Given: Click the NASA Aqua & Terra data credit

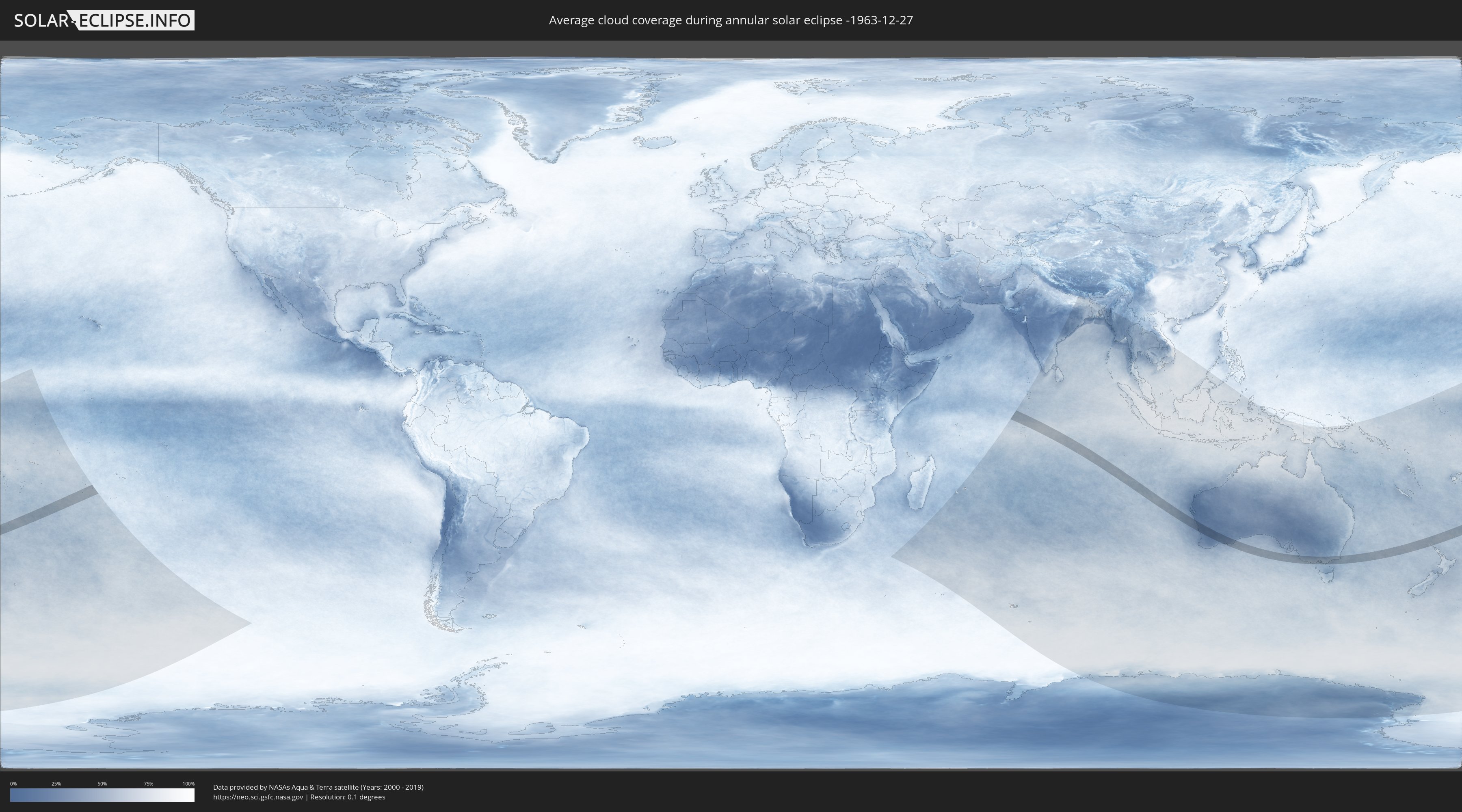Looking at the screenshot, I should (x=318, y=787).
